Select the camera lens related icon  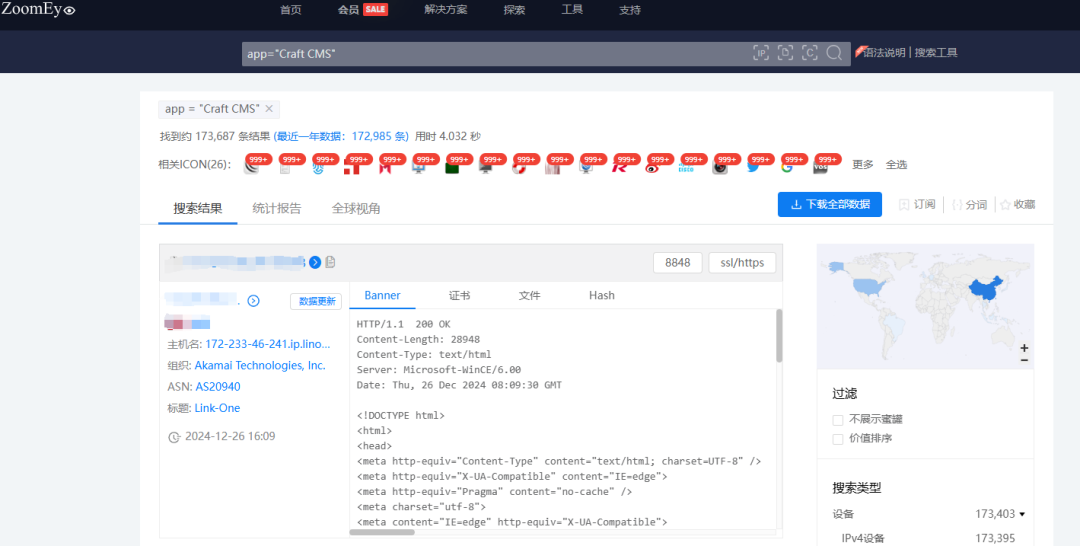(x=720, y=166)
